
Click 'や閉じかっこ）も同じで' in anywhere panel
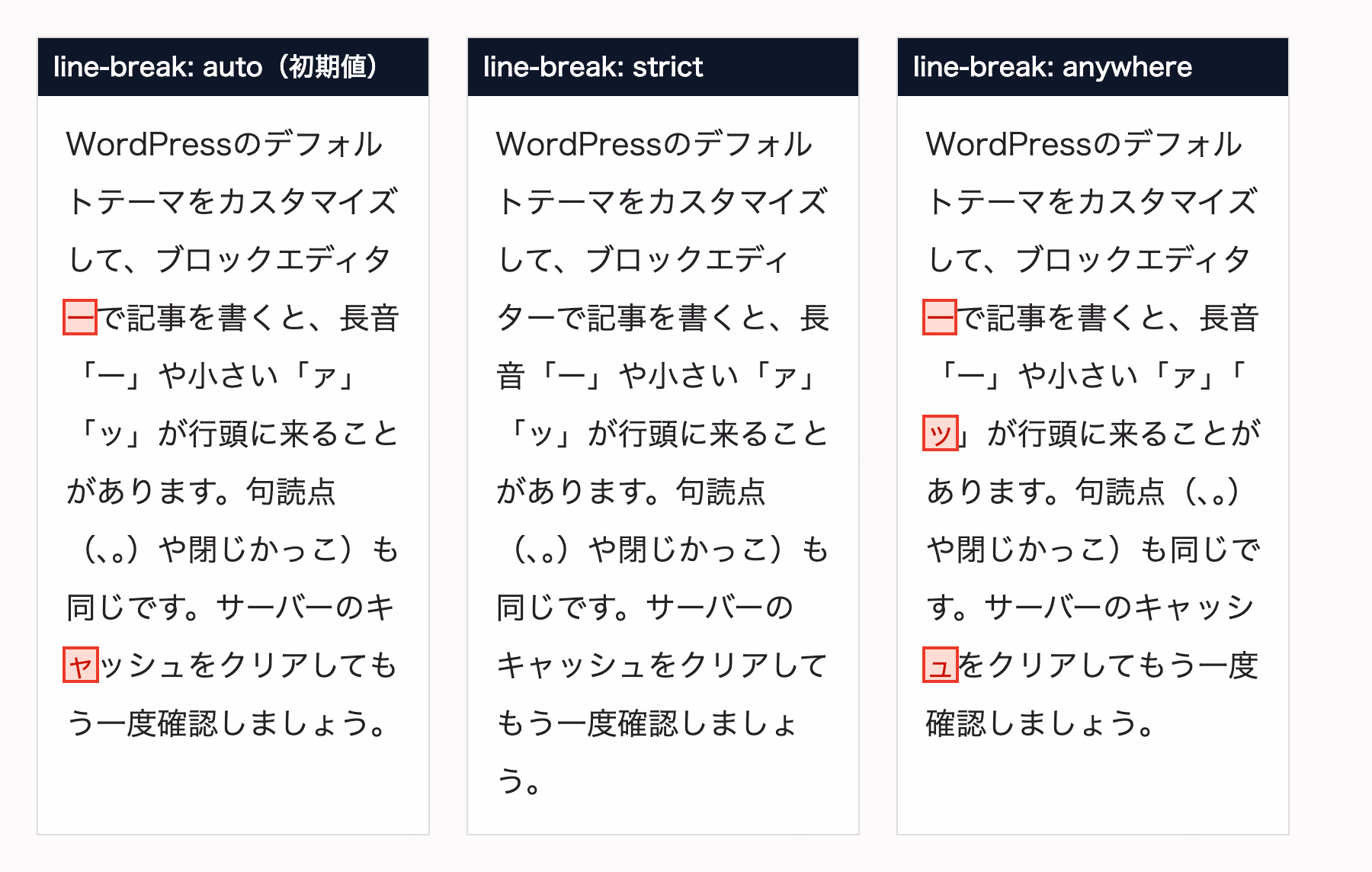pyautogui.click(x=1093, y=550)
